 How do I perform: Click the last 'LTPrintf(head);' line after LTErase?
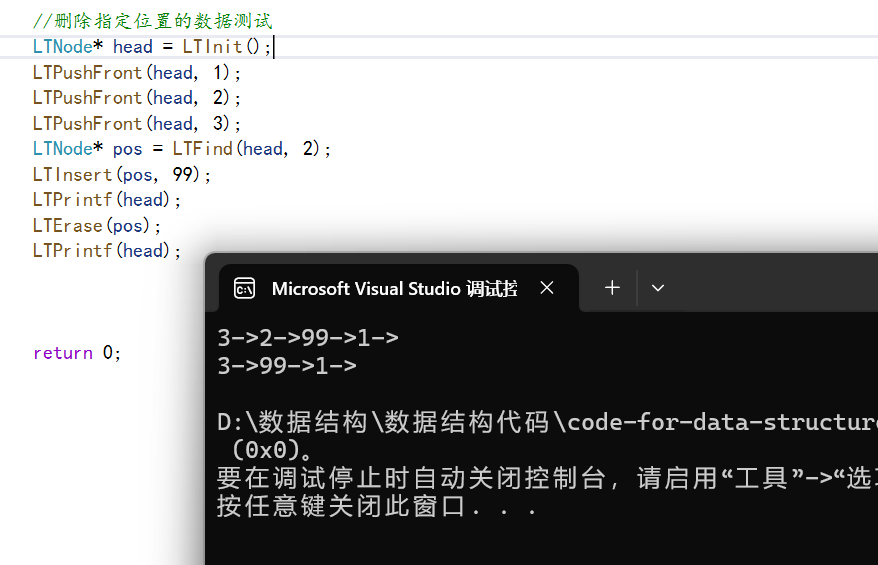106,251
